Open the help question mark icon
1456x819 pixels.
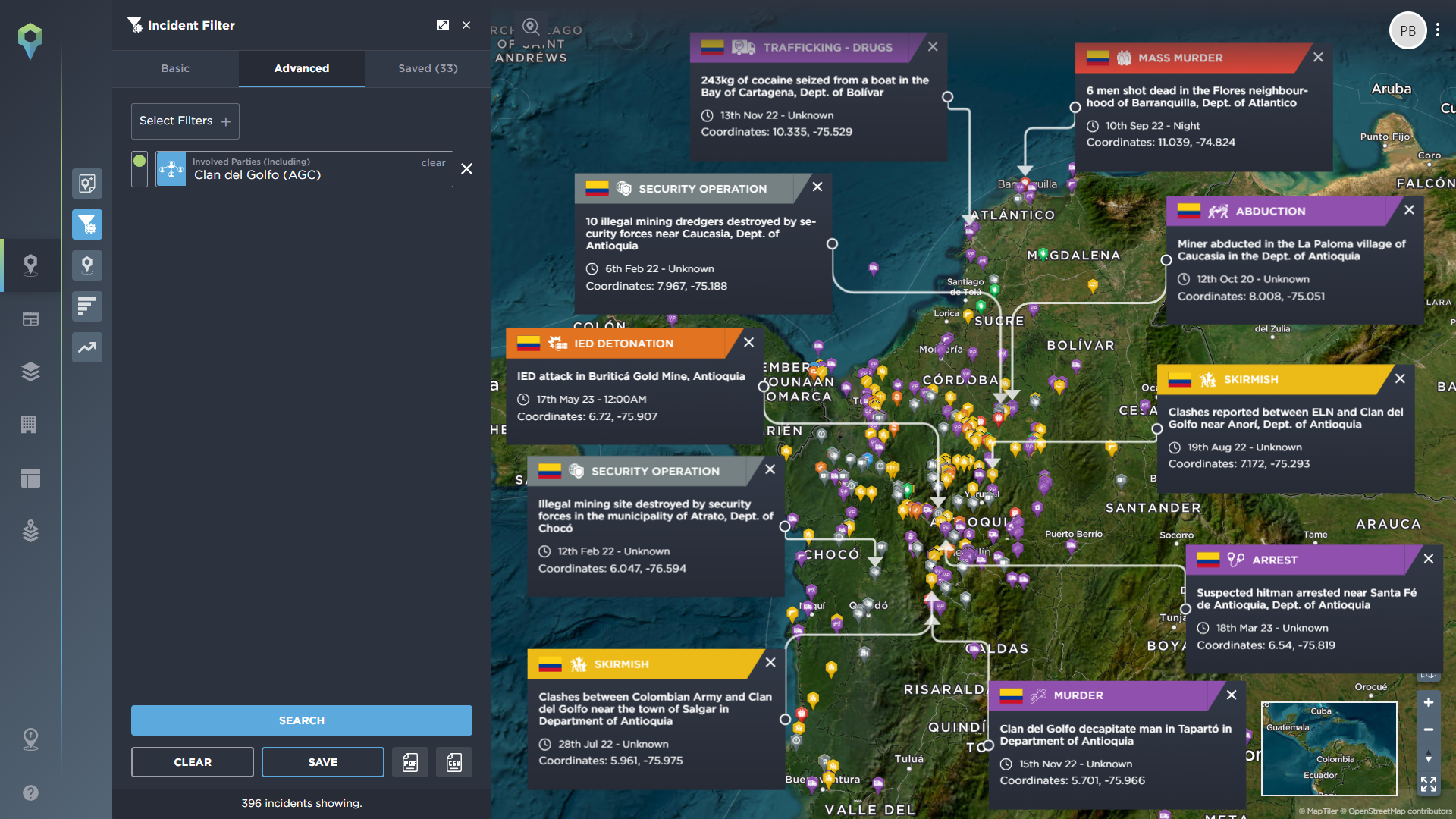pos(30,792)
